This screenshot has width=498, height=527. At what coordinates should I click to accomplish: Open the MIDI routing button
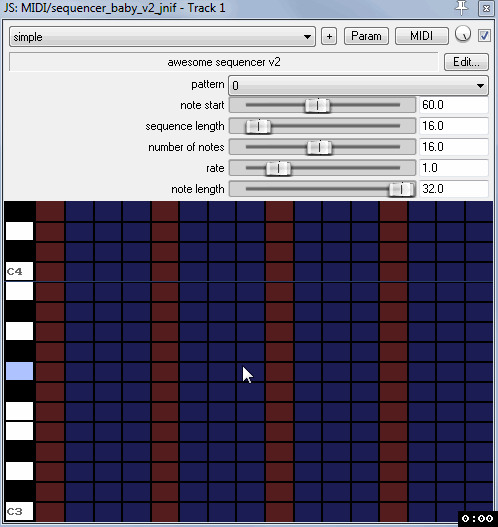pos(422,36)
